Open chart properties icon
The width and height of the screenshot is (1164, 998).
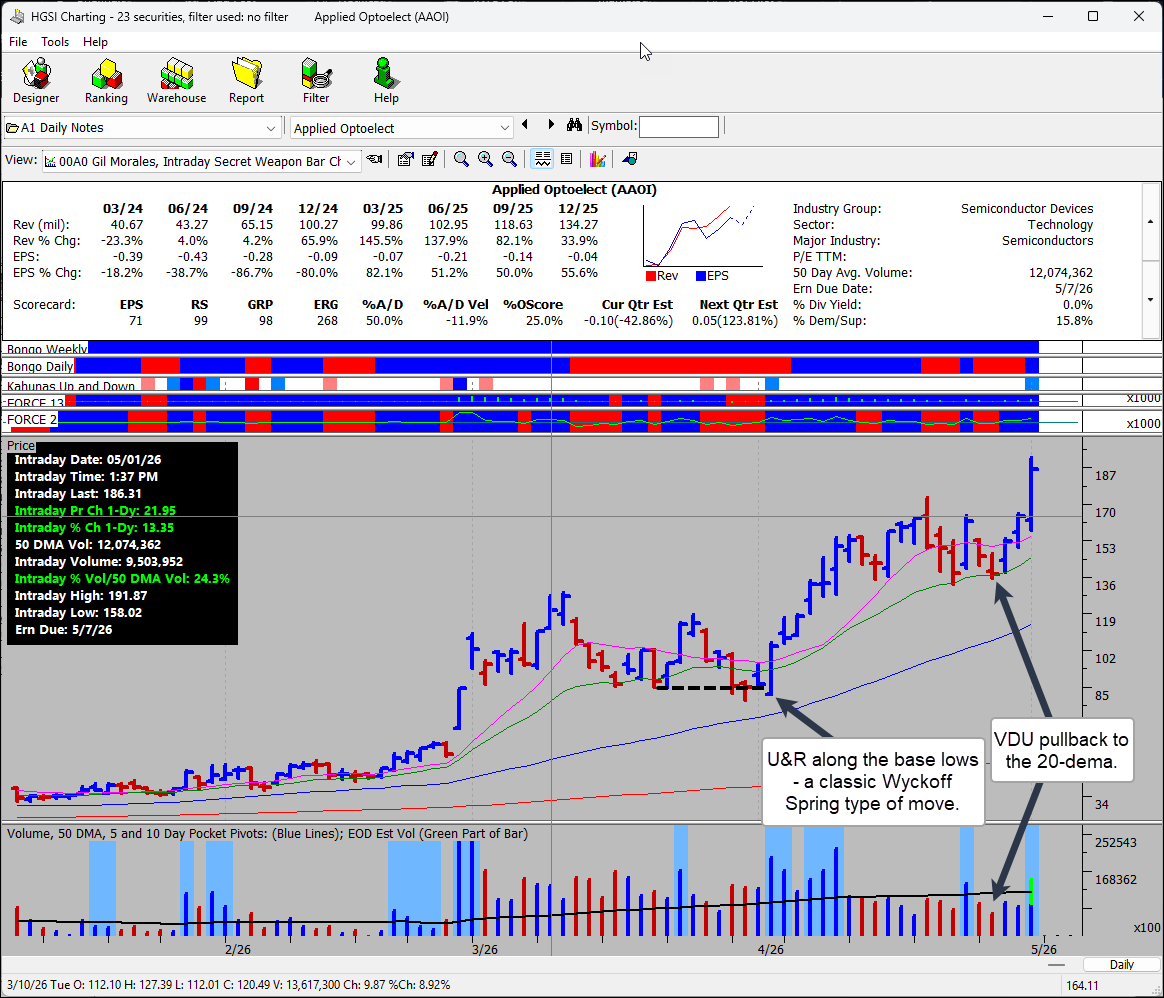point(405,159)
